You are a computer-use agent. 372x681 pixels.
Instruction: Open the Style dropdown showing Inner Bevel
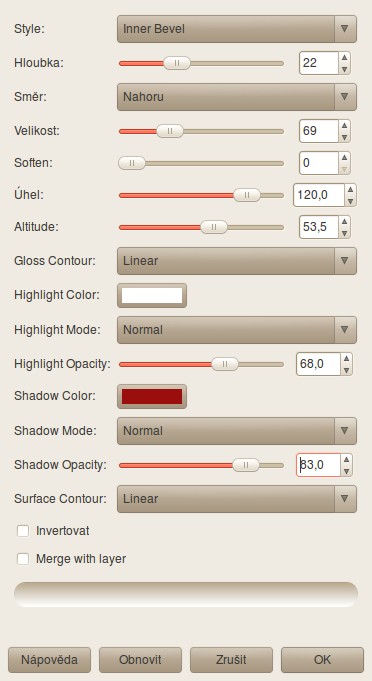point(237,29)
